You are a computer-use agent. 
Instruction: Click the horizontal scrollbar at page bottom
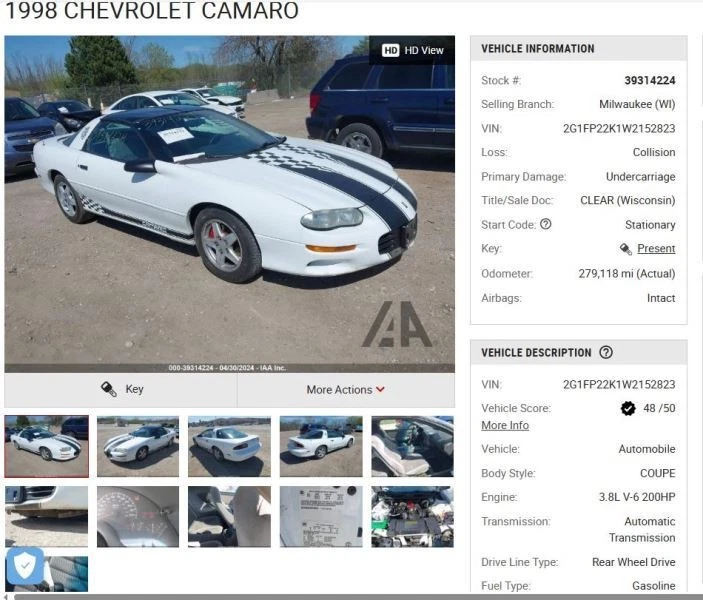tap(356, 597)
